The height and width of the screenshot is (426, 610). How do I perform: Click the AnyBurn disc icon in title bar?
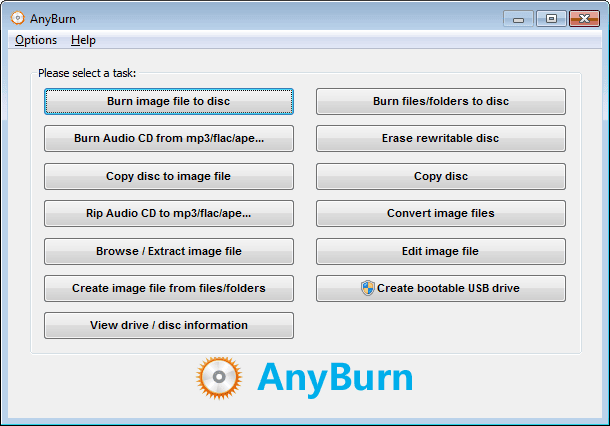coord(18,18)
